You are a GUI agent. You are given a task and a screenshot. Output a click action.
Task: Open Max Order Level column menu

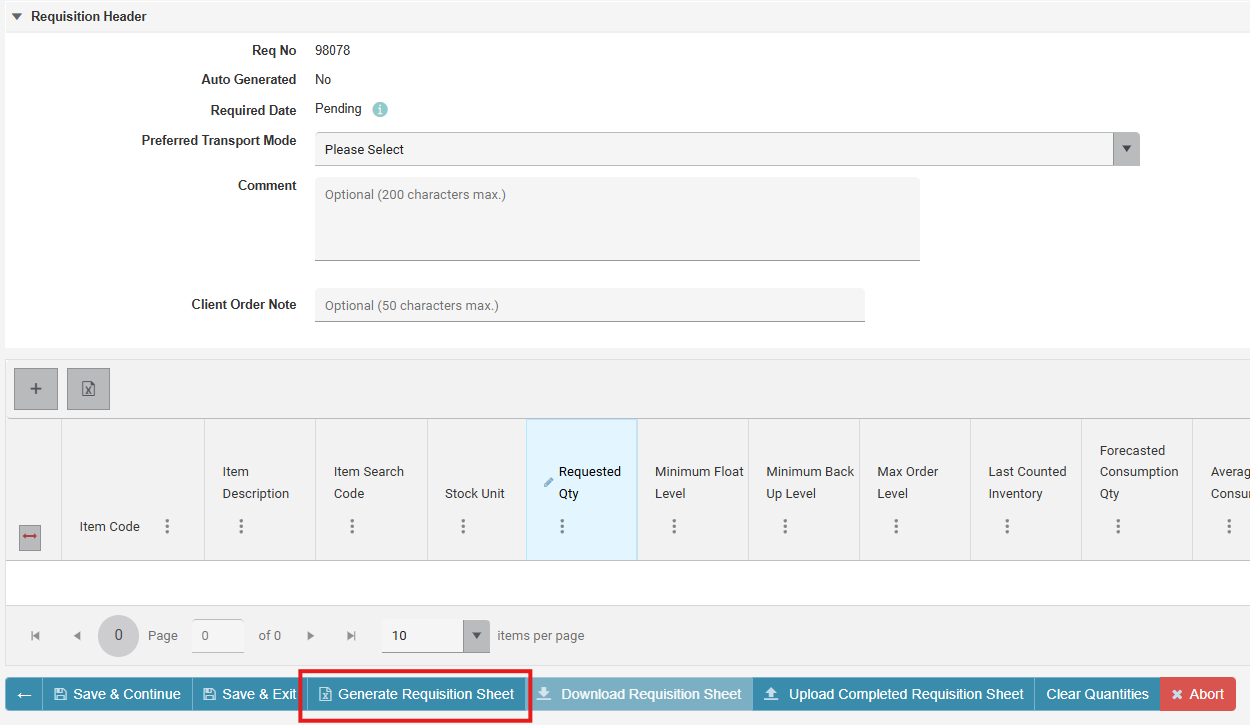(x=896, y=526)
